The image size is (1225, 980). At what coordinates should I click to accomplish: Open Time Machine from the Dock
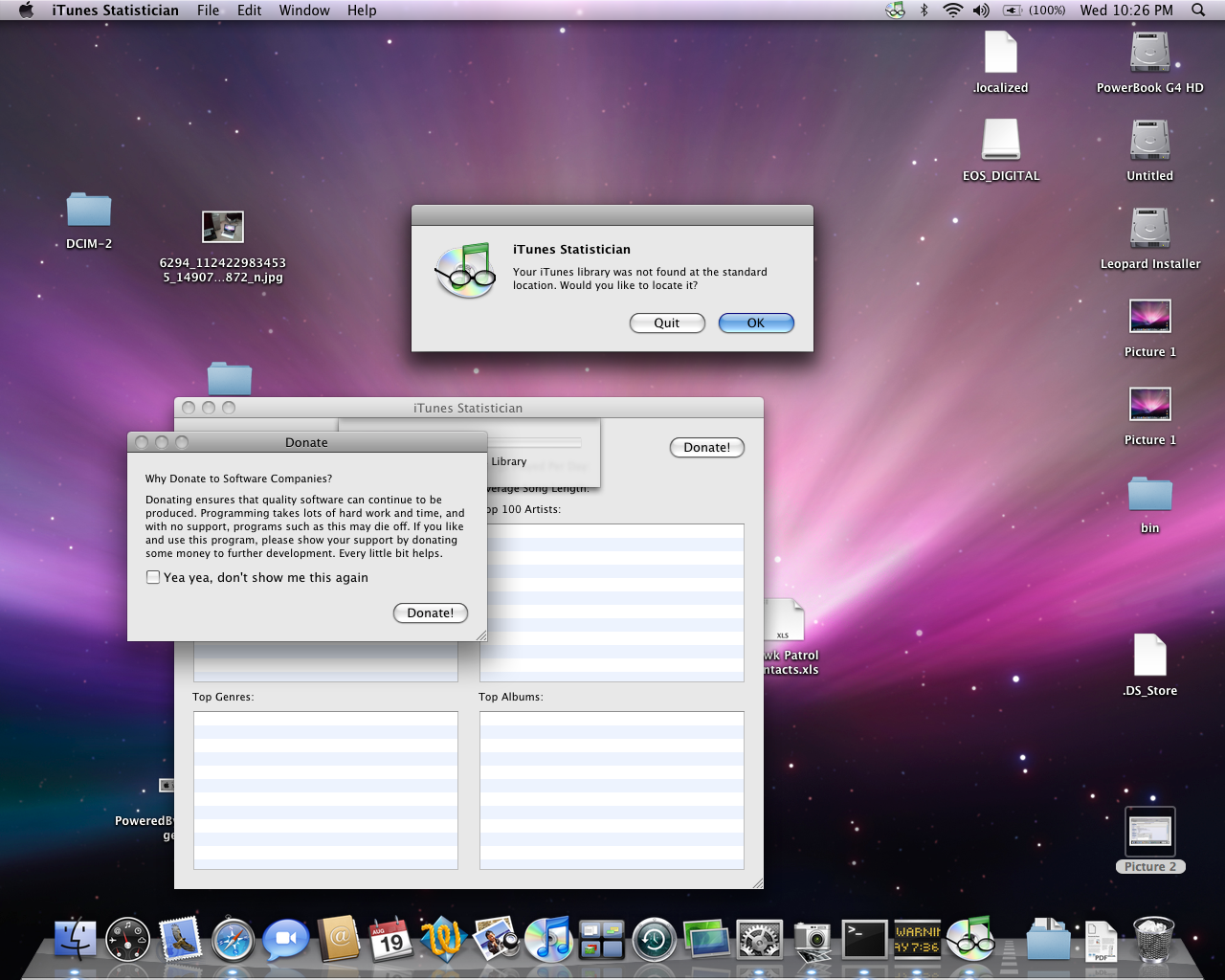click(655, 940)
